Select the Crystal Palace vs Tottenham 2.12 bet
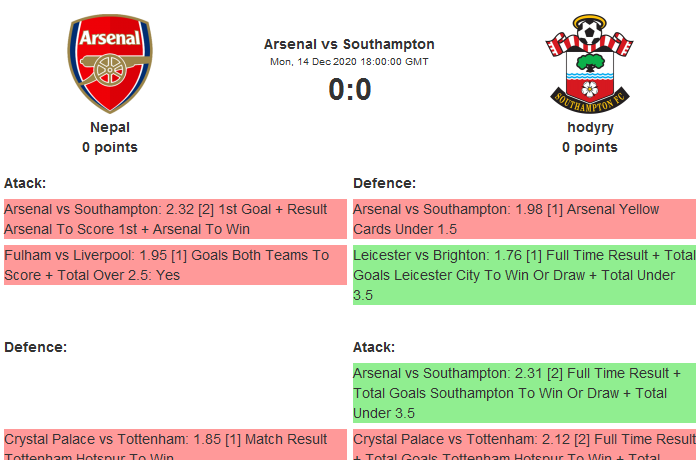Image resolution: width=700 pixels, height=460 pixels. click(524, 445)
